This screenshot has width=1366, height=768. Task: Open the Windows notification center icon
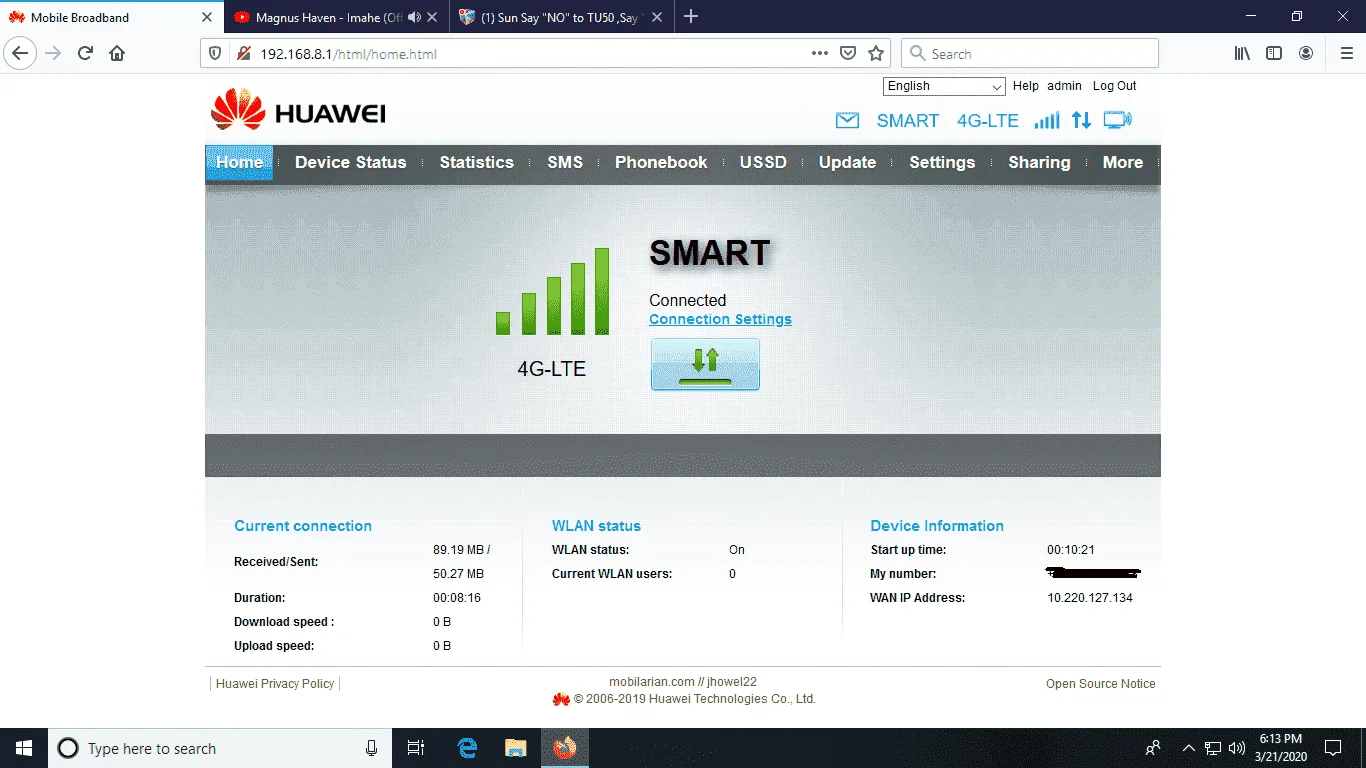point(1332,748)
